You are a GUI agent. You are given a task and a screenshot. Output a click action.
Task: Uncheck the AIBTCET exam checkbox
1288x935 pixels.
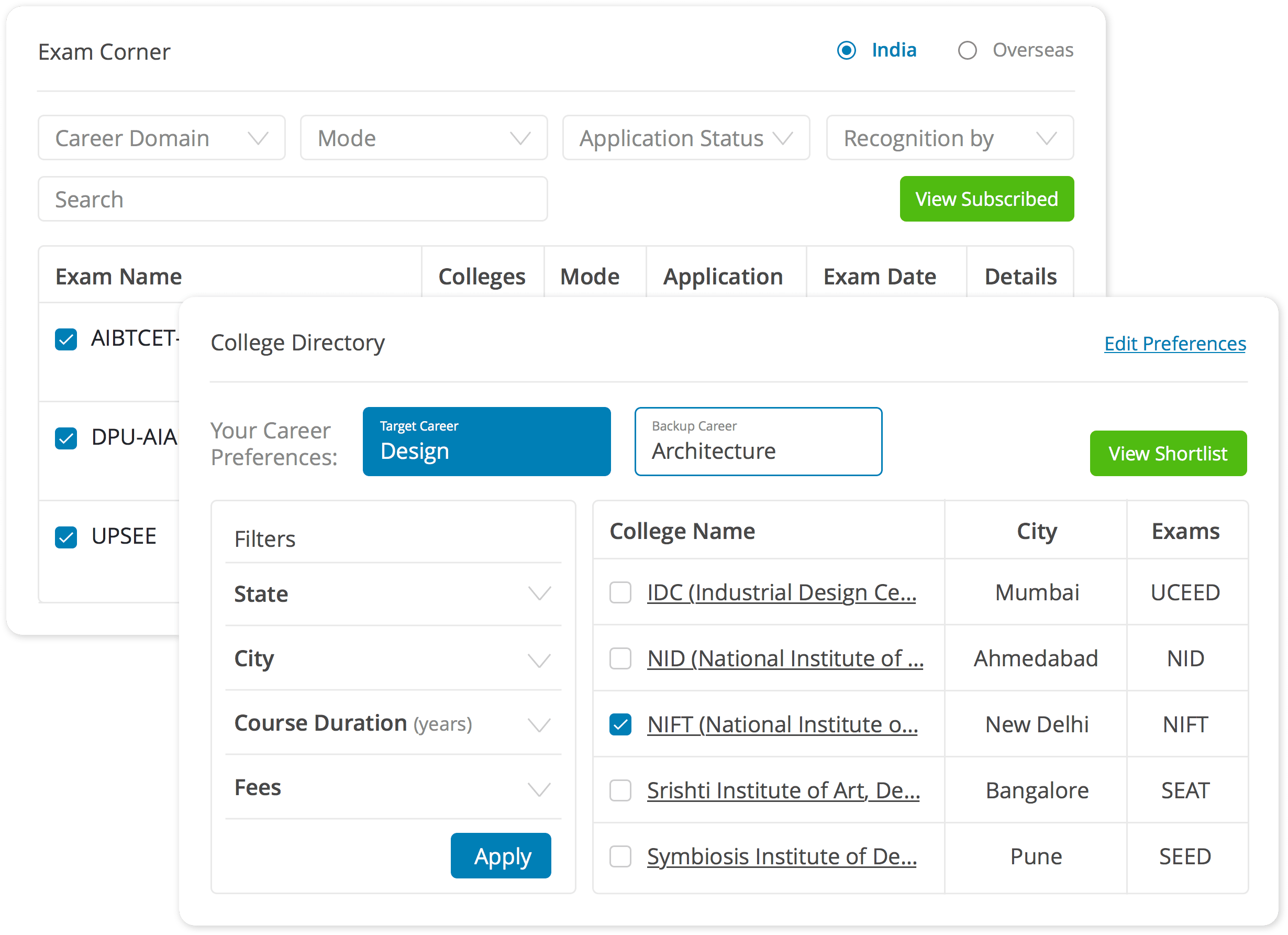tap(66, 339)
